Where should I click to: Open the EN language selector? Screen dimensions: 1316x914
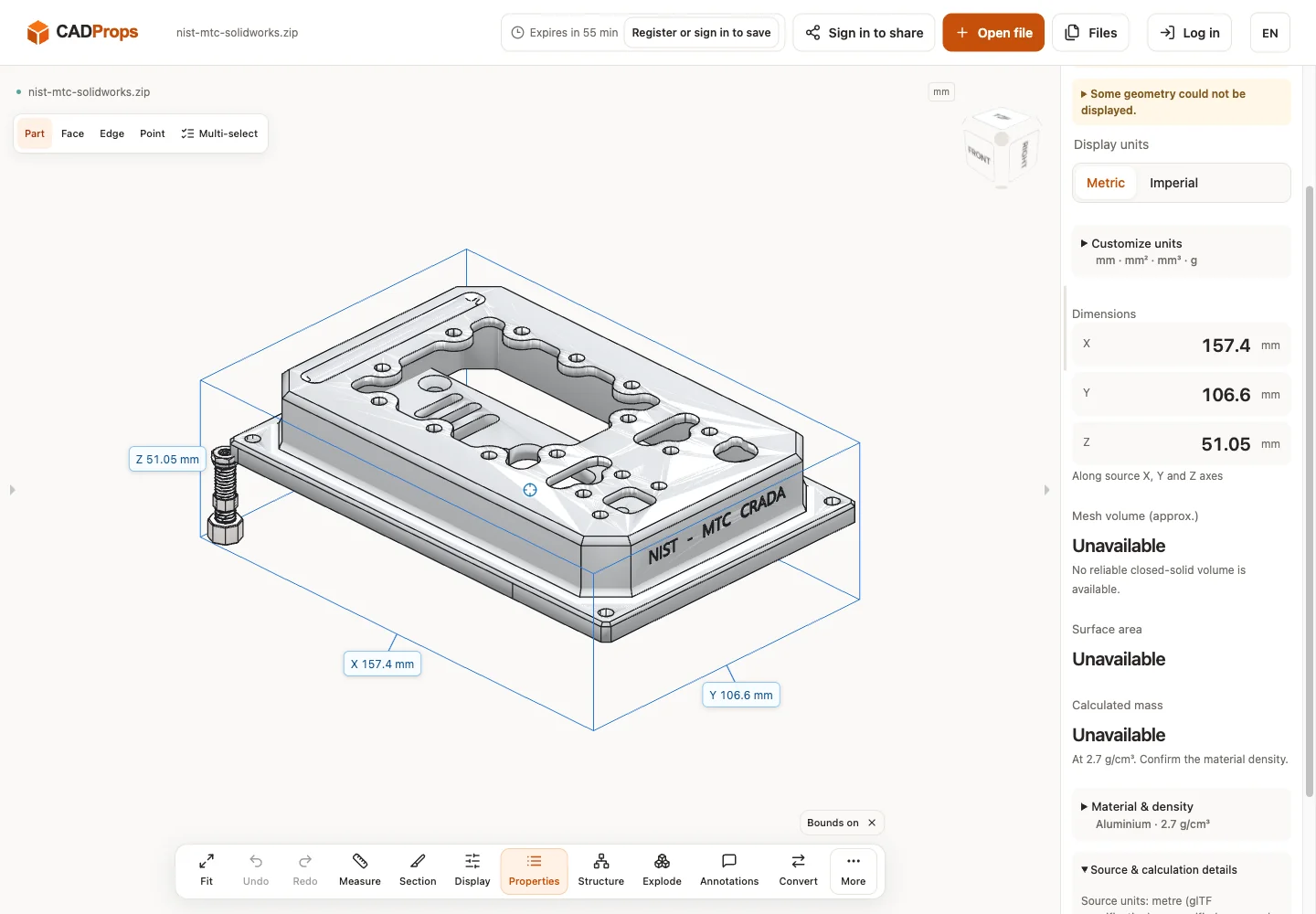[x=1270, y=33]
